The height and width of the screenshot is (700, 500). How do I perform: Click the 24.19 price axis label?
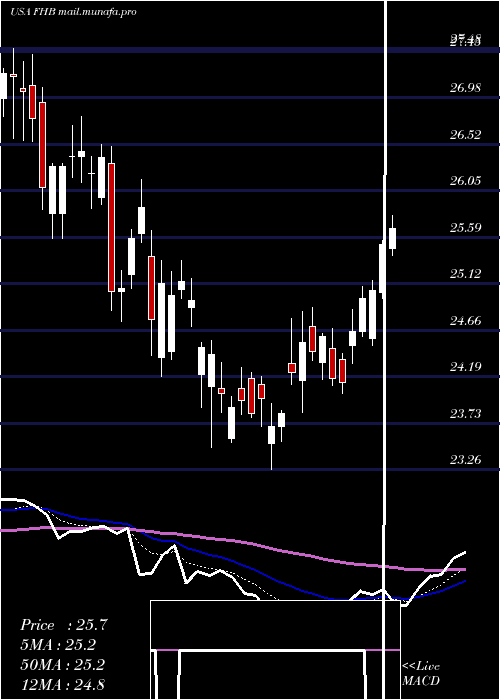(466, 367)
